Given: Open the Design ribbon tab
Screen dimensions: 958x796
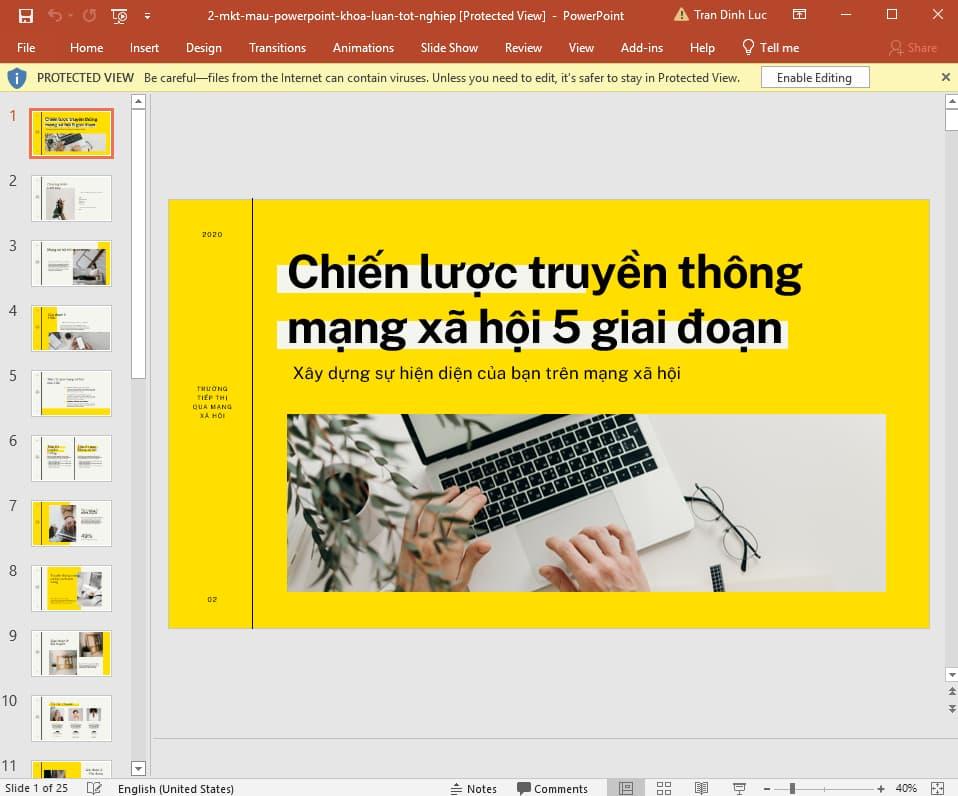Looking at the screenshot, I should [x=204, y=47].
